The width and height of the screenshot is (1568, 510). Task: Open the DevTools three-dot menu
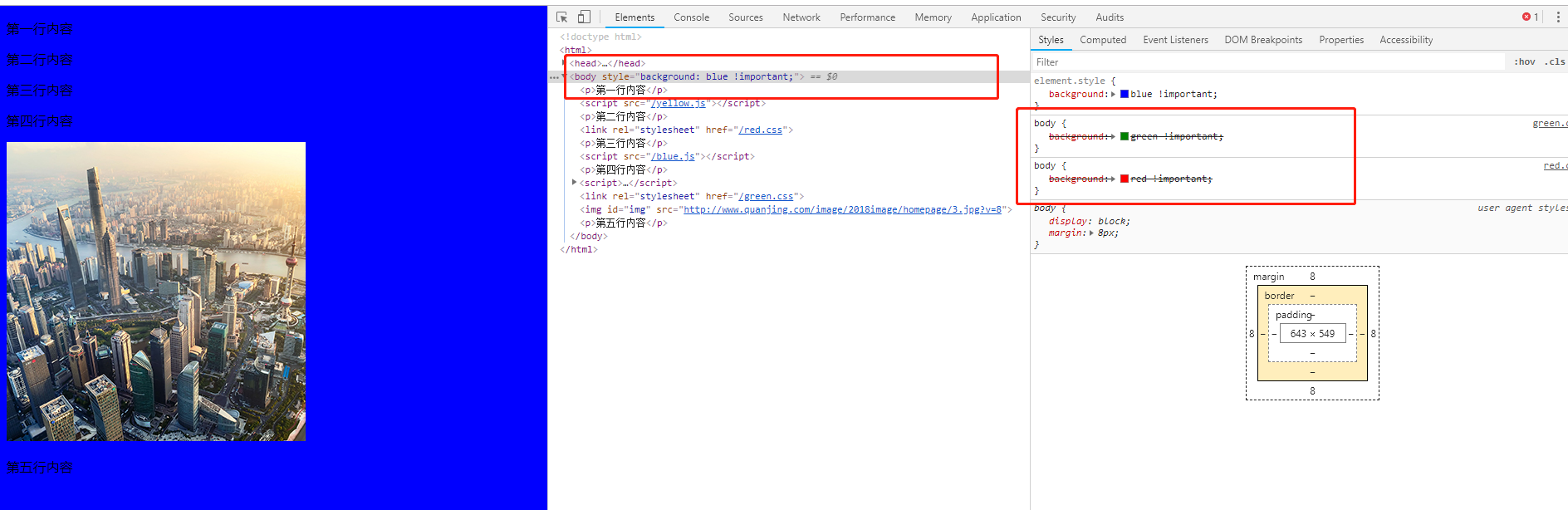tap(1558, 17)
